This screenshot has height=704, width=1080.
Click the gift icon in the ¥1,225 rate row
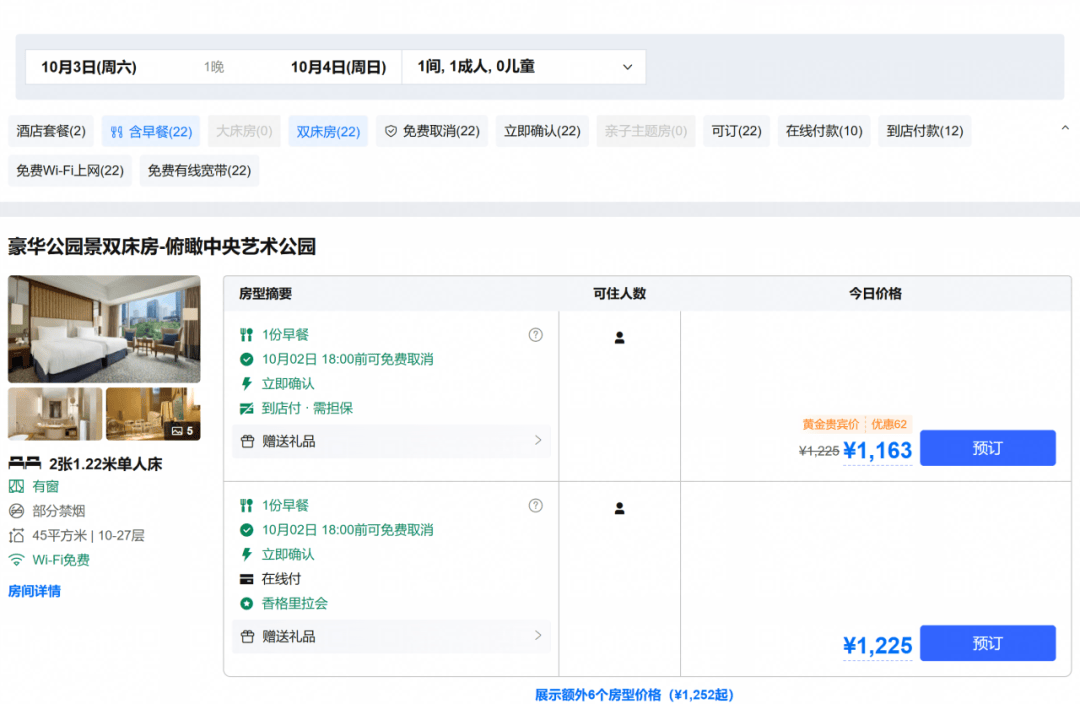coord(247,636)
